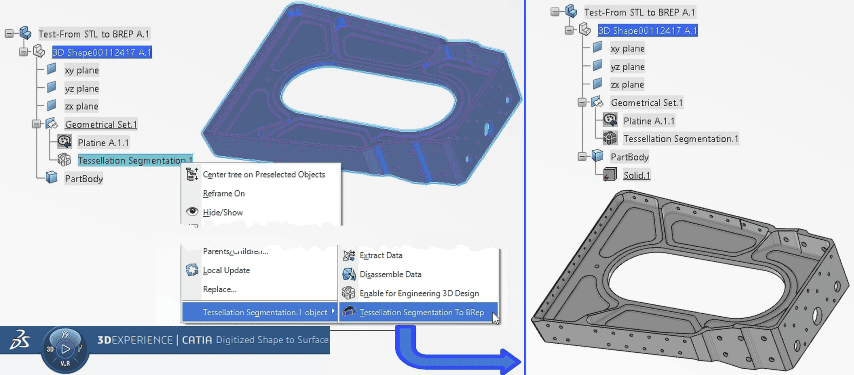Collapse left tree root Test-From STL to BREP A.1
The width and height of the screenshot is (854, 375).
coord(9,34)
